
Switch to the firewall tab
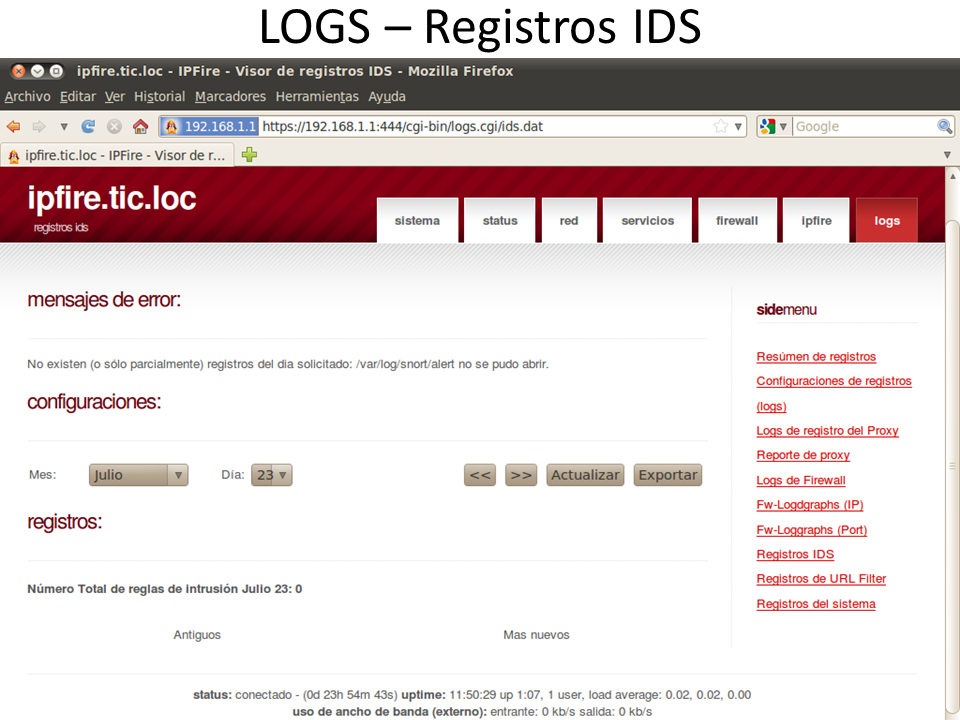pyautogui.click(x=737, y=221)
